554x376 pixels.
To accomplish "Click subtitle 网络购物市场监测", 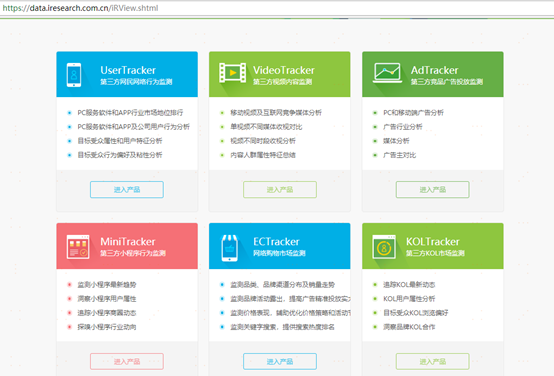I will click(279, 253).
